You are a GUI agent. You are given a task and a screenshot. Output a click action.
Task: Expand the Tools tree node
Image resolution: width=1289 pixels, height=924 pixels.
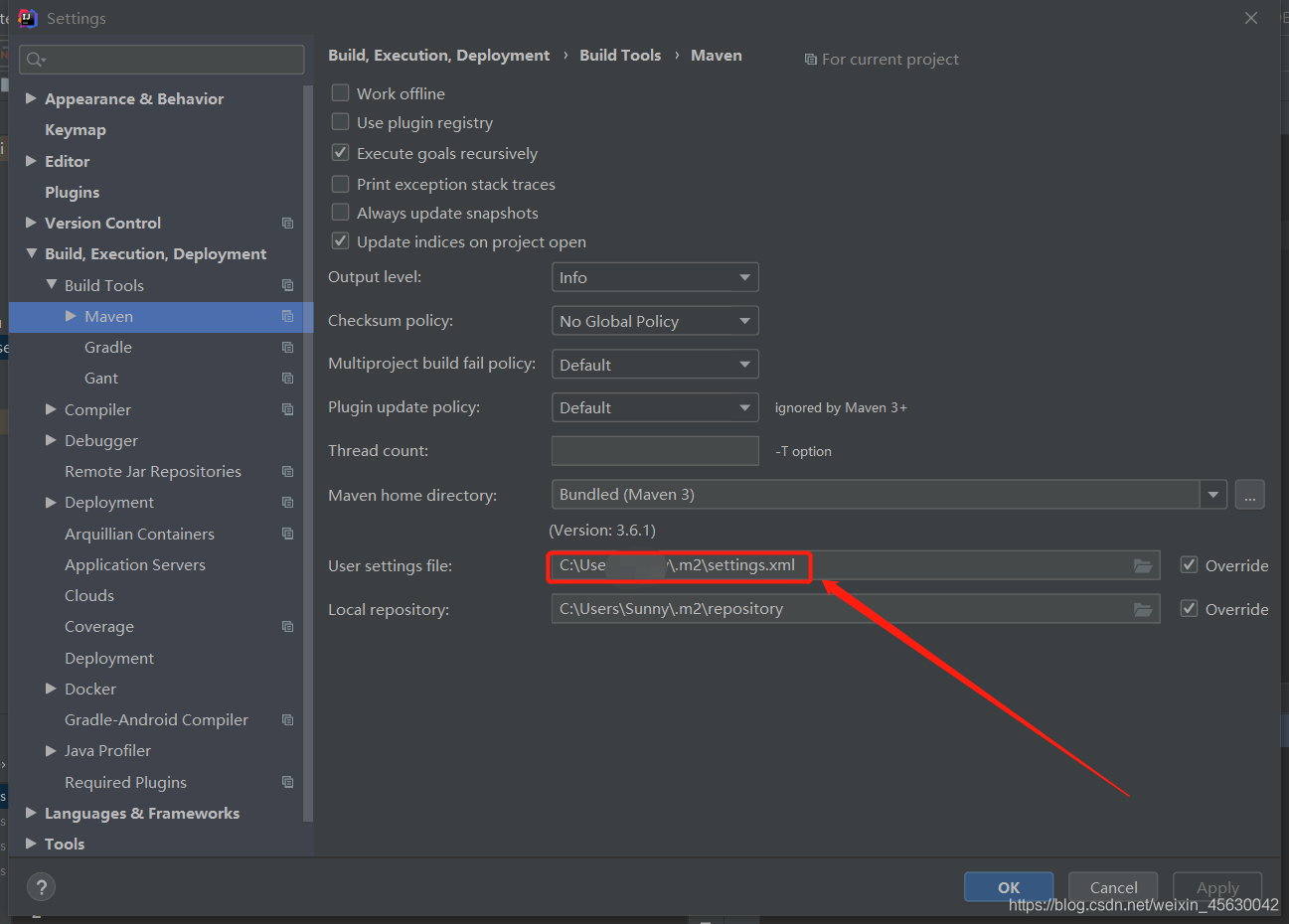(x=31, y=844)
